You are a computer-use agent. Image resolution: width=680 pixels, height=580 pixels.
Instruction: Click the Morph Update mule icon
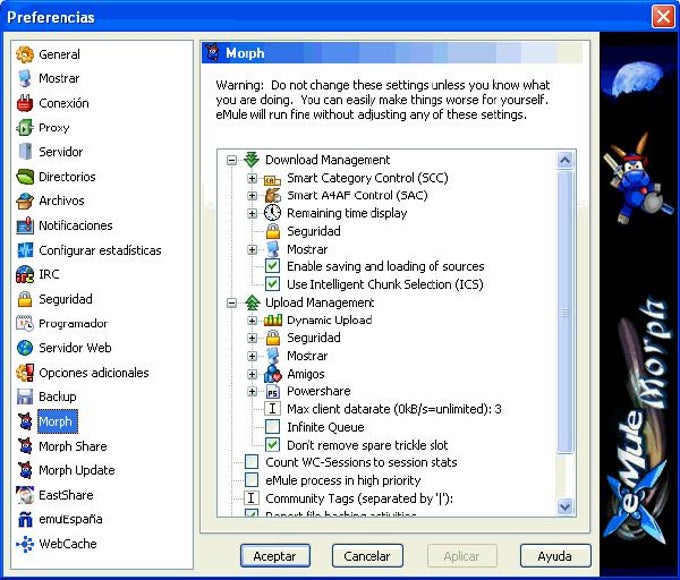tap(25, 470)
